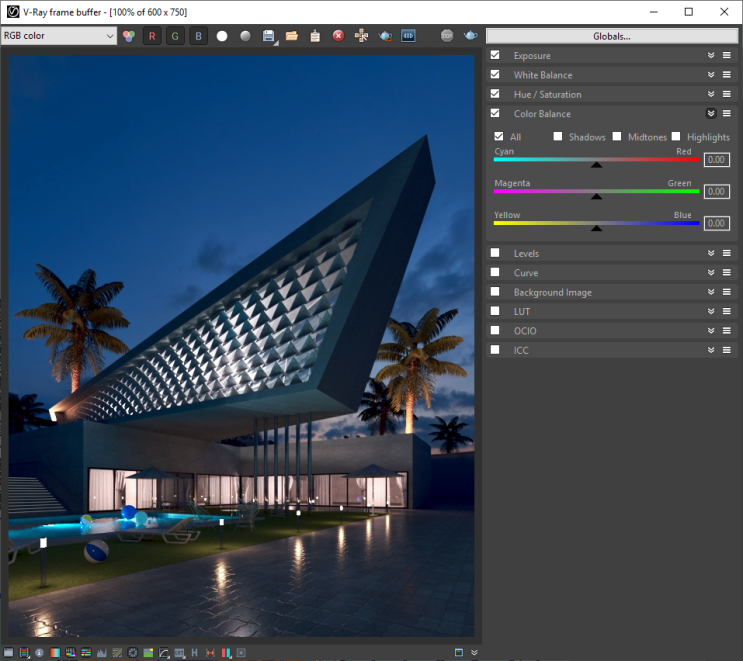Viewport: 743px width, 661px height.
Task: Open the Color Balance hamburger menu
Action: pos(727,113)
